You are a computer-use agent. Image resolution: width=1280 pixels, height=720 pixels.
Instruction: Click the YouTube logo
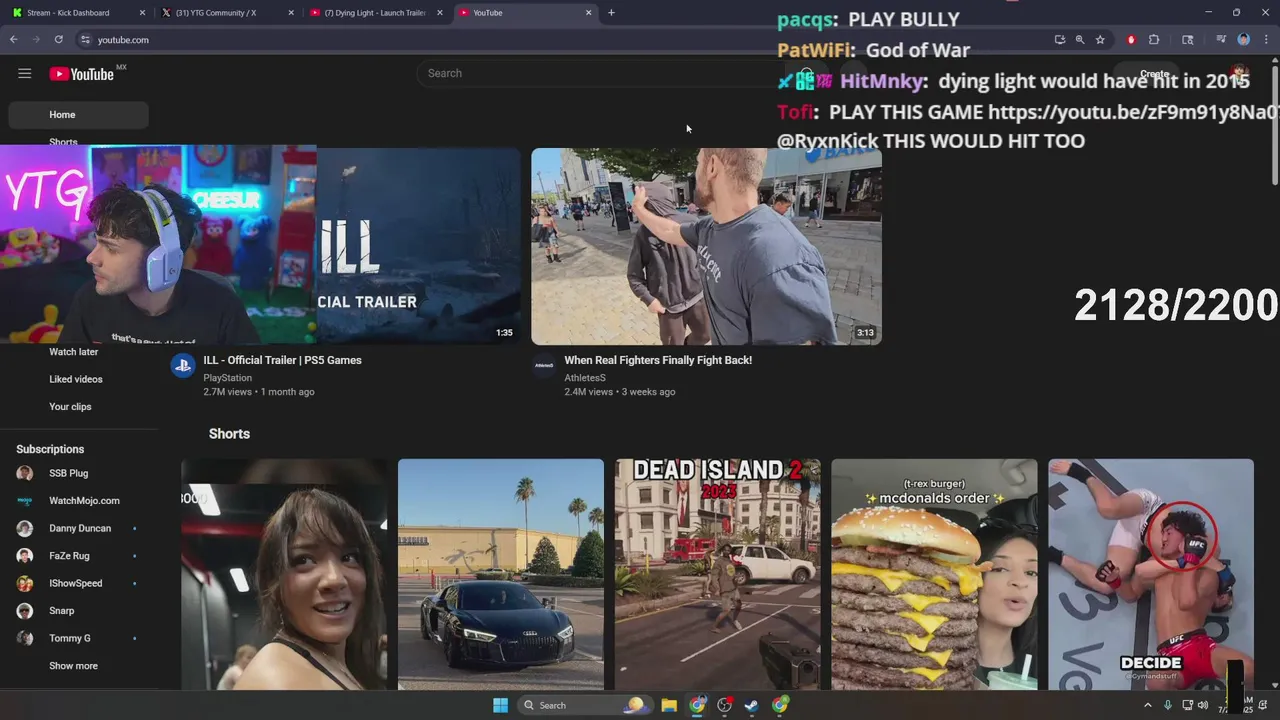tap(82, 74)
